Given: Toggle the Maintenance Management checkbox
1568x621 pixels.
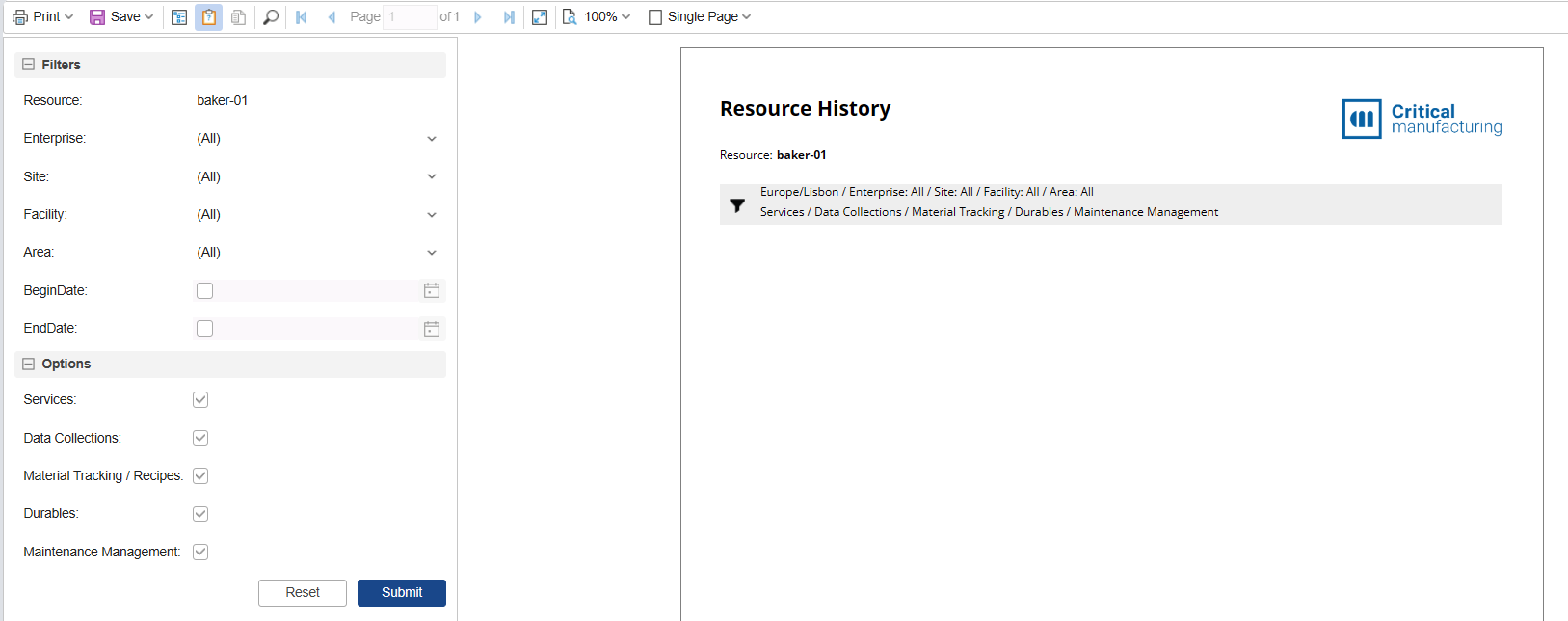Looking at the screenshot, I should (x=200, y=552).
